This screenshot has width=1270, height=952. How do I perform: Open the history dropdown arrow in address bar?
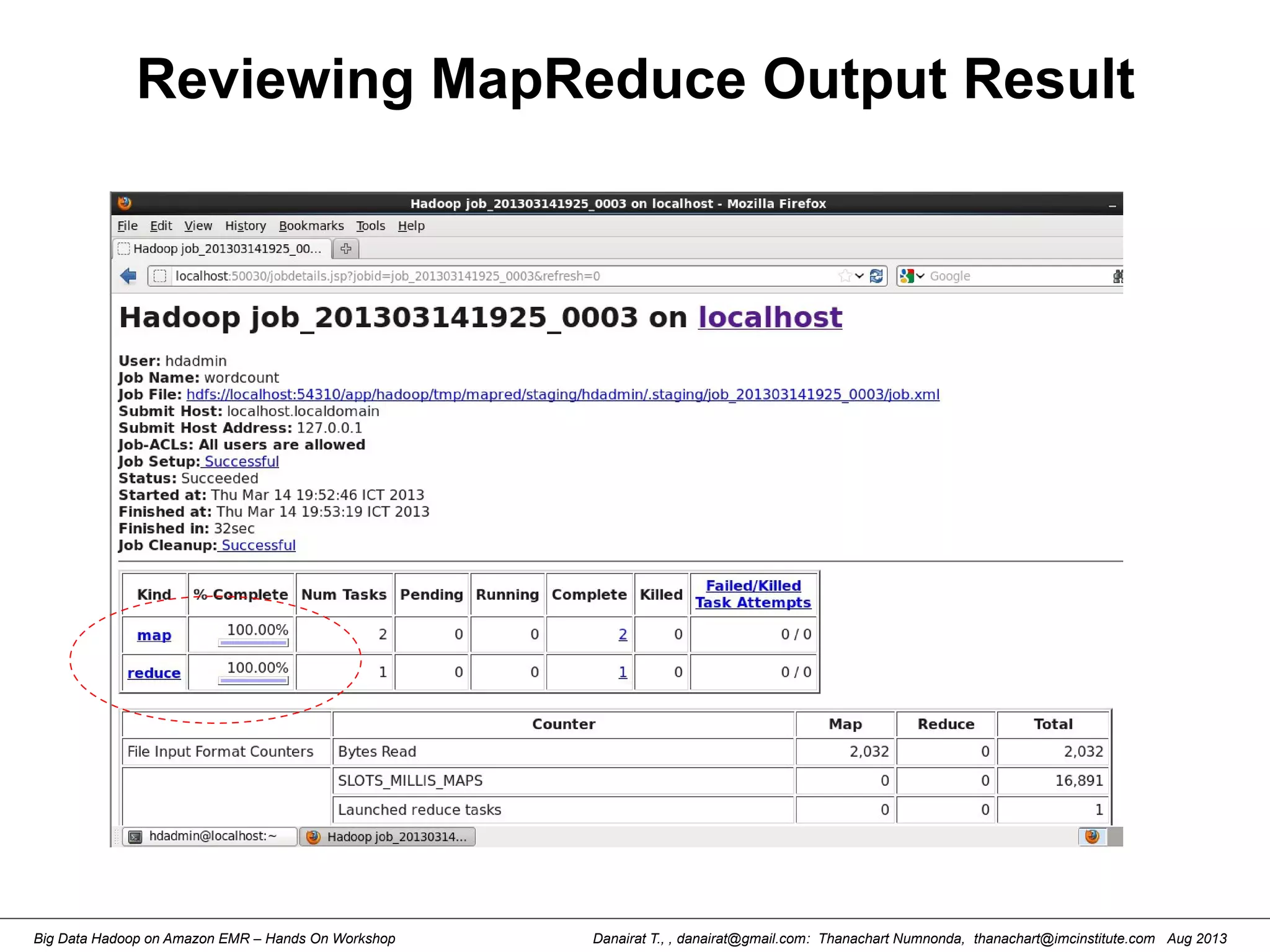[x=859, y=276]
